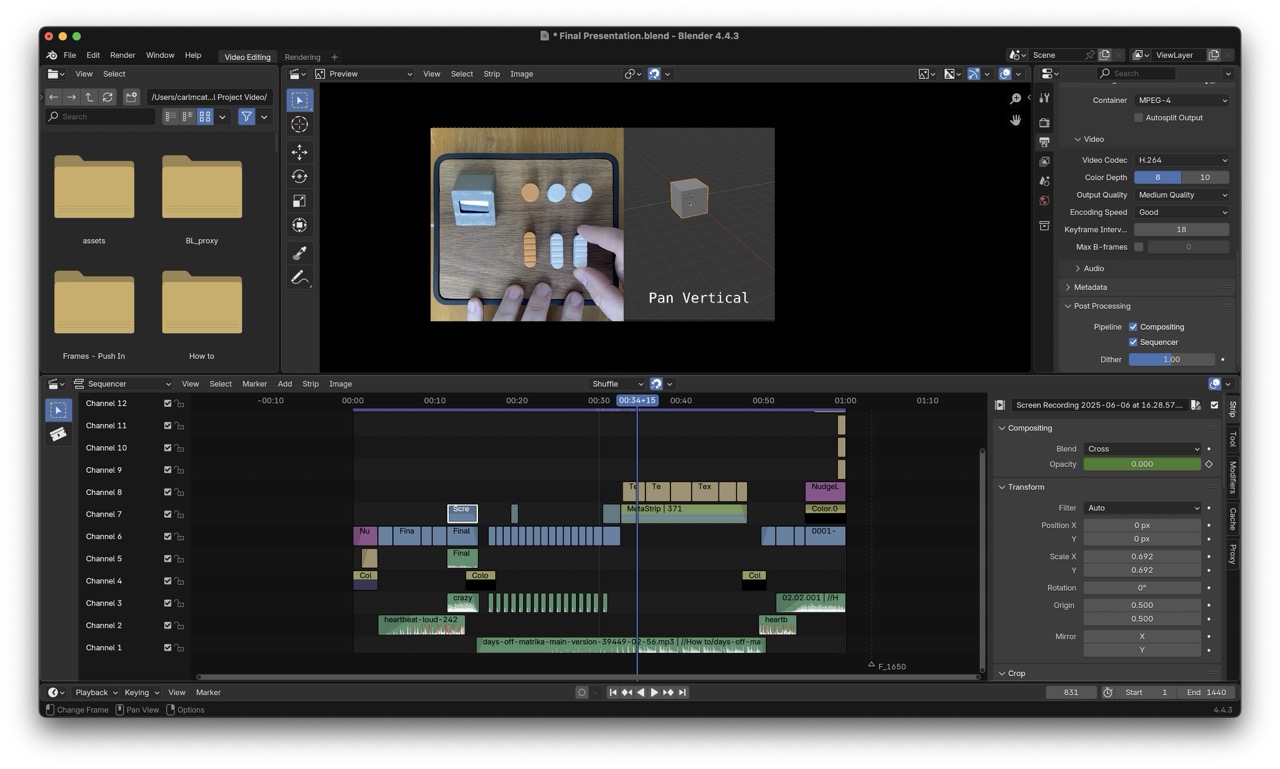
Task: Open the World properties globe icon
Action: [x=1044, y=200]
